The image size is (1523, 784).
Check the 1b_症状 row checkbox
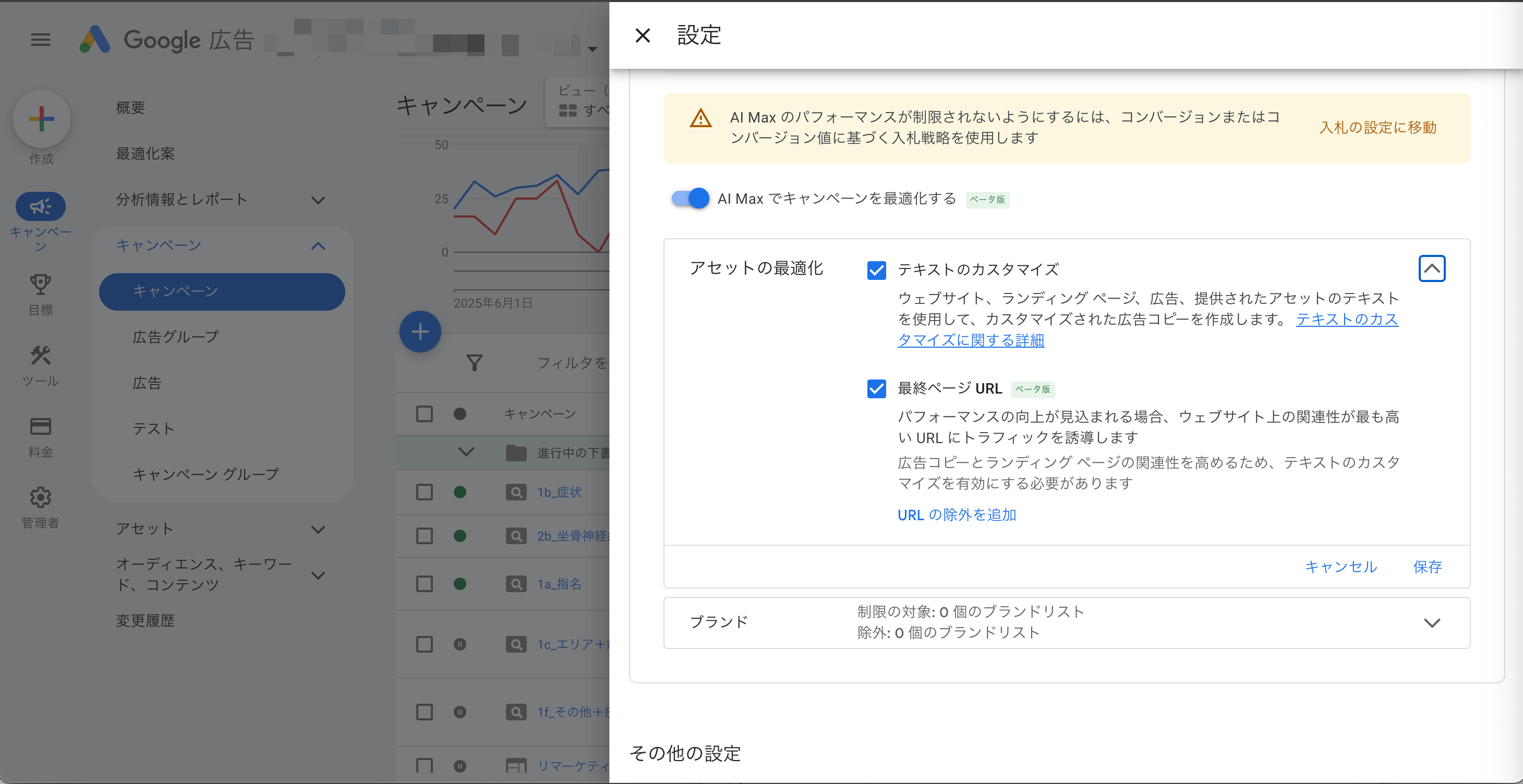424,492
